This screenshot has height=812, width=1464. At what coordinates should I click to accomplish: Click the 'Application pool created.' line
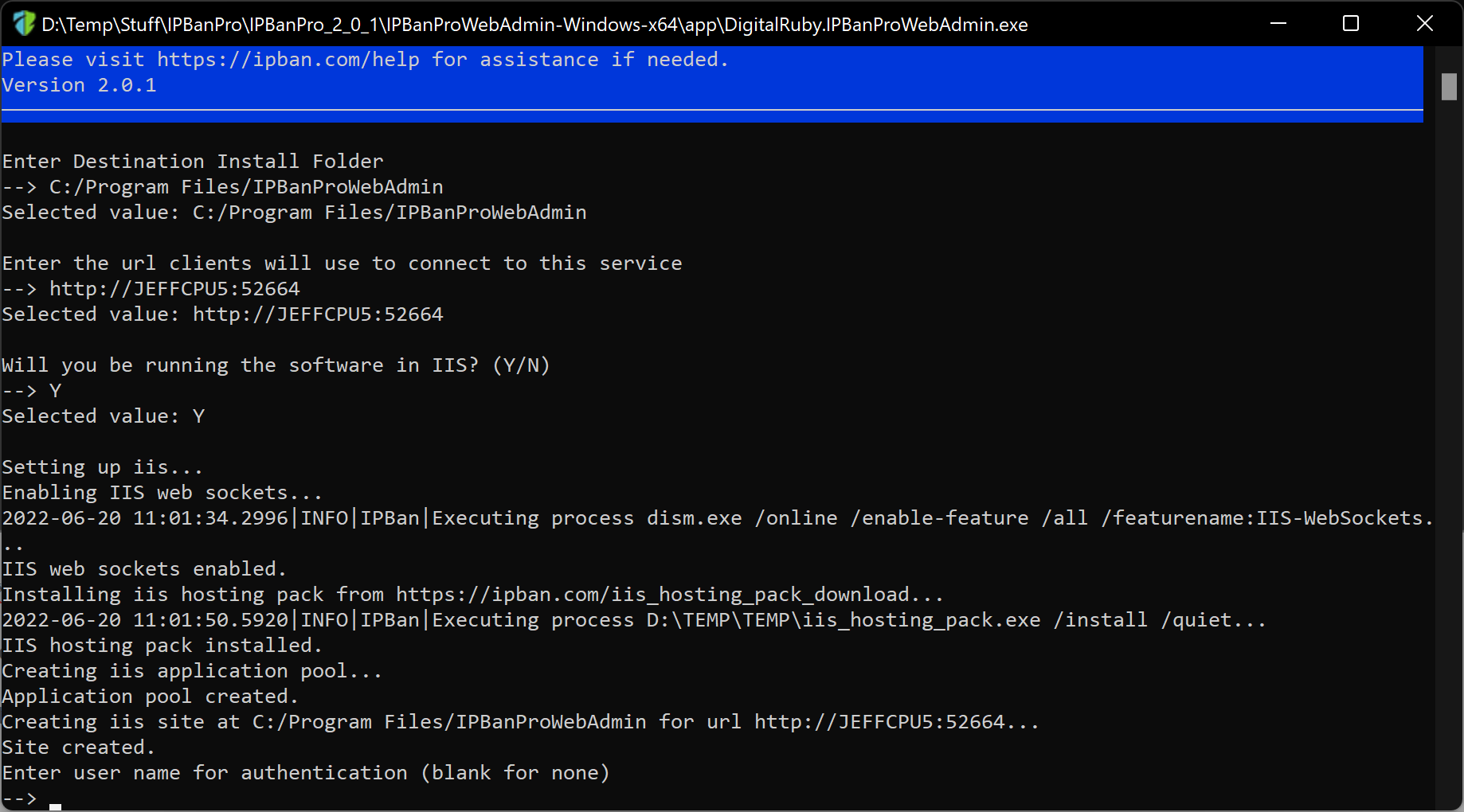(150, 697)
